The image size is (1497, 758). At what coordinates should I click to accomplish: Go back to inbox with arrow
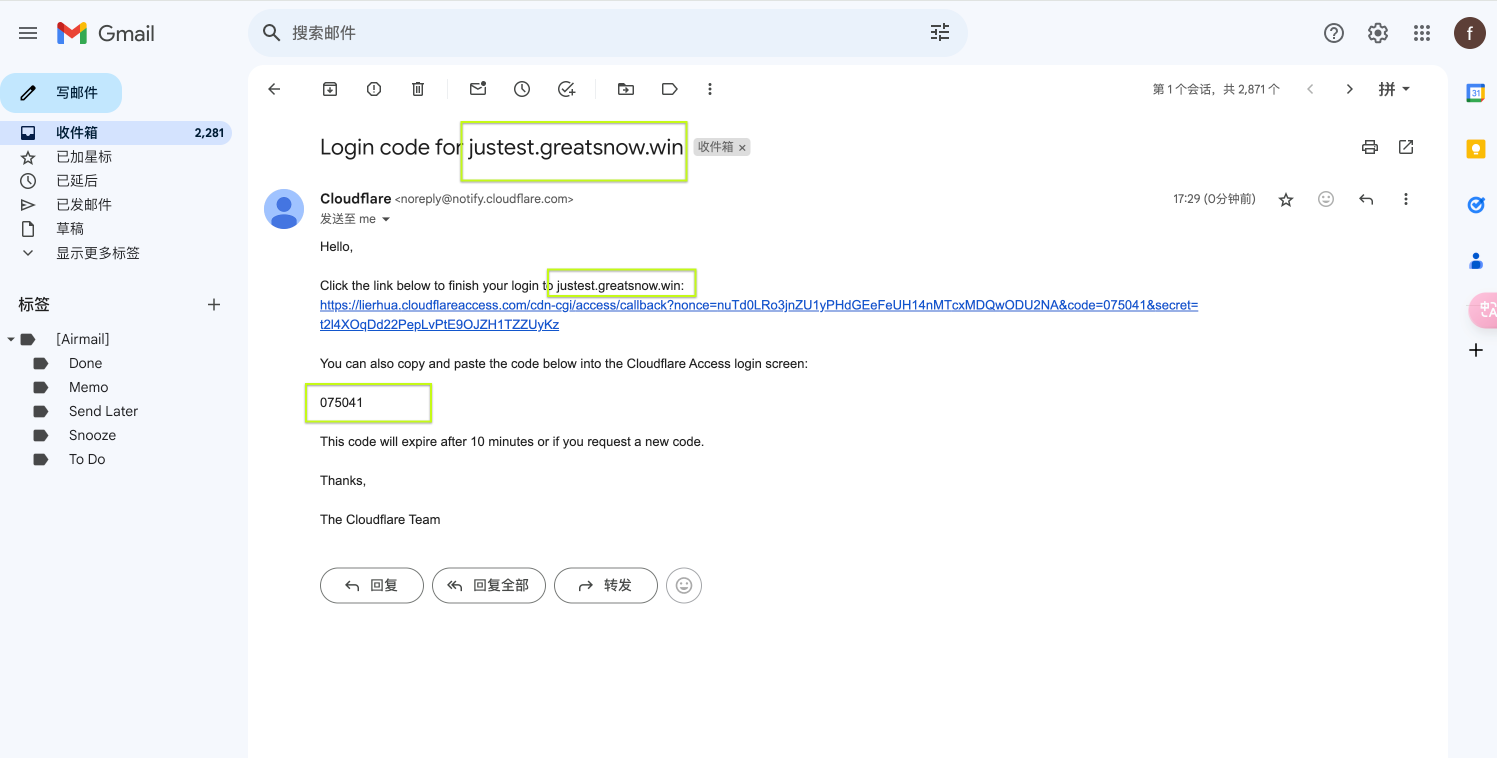pyautogui.click(x=274, y=89)
